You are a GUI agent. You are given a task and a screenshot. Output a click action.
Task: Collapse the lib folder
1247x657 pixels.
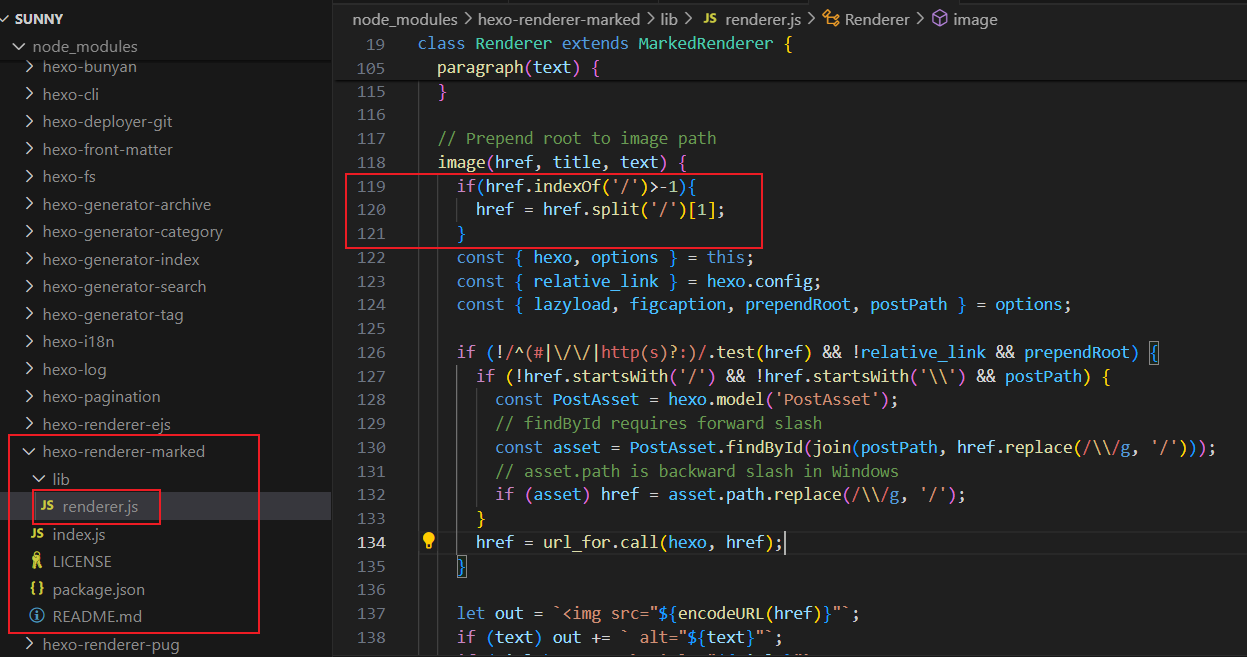click(x=39, y=479)
